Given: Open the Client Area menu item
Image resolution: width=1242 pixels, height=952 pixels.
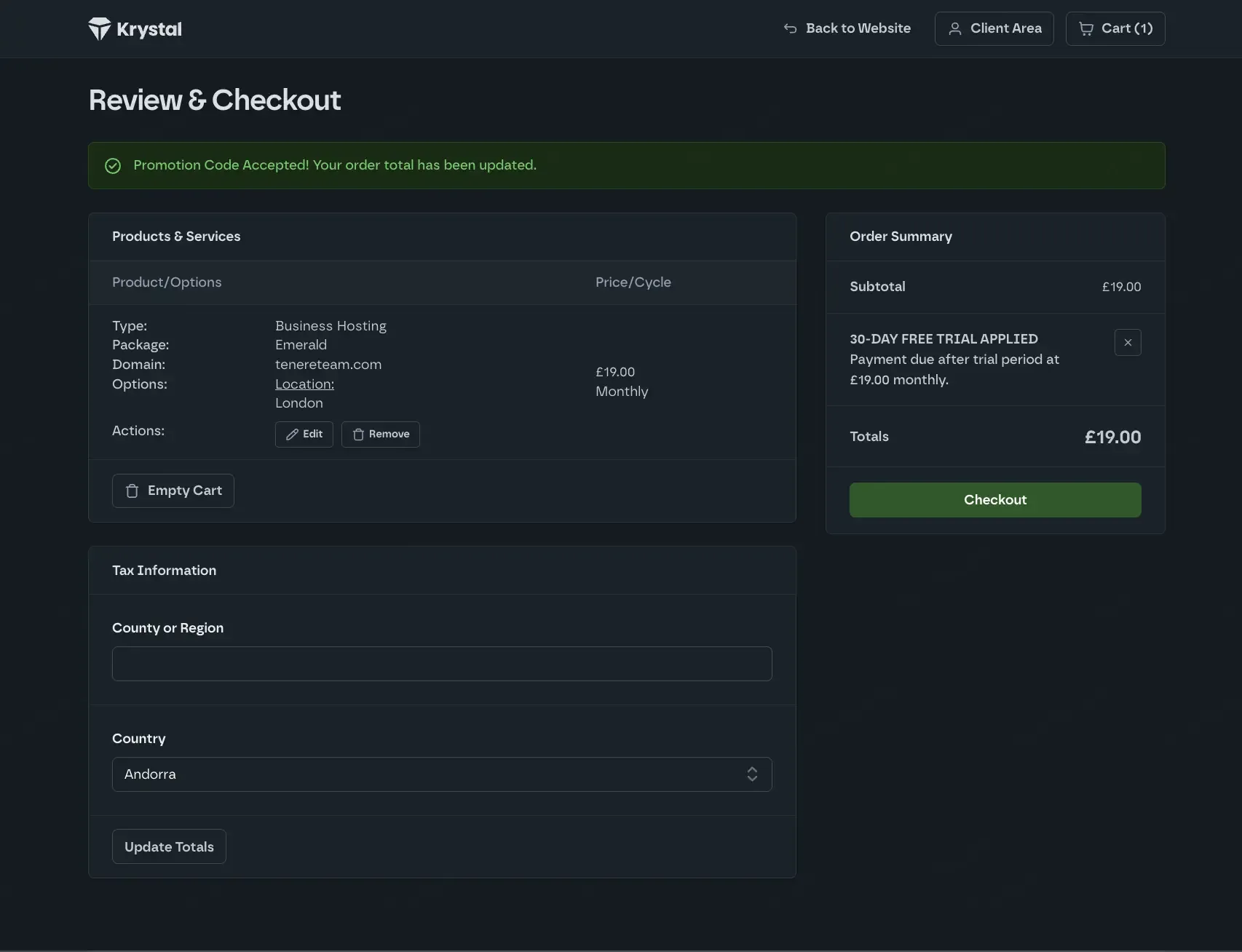Looking at the screenshot, I should 994,28.
